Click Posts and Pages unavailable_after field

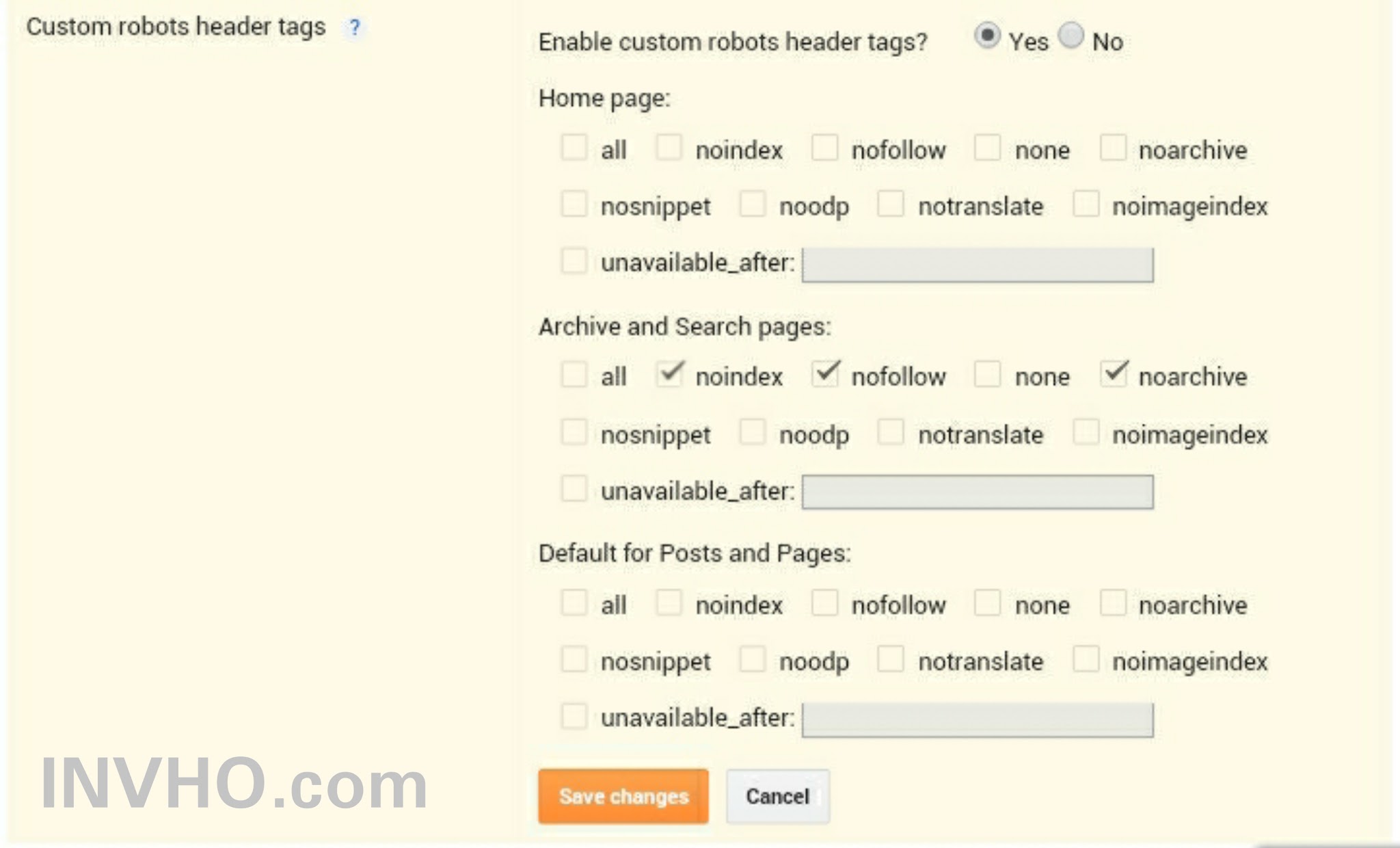(x=977, y=719)
